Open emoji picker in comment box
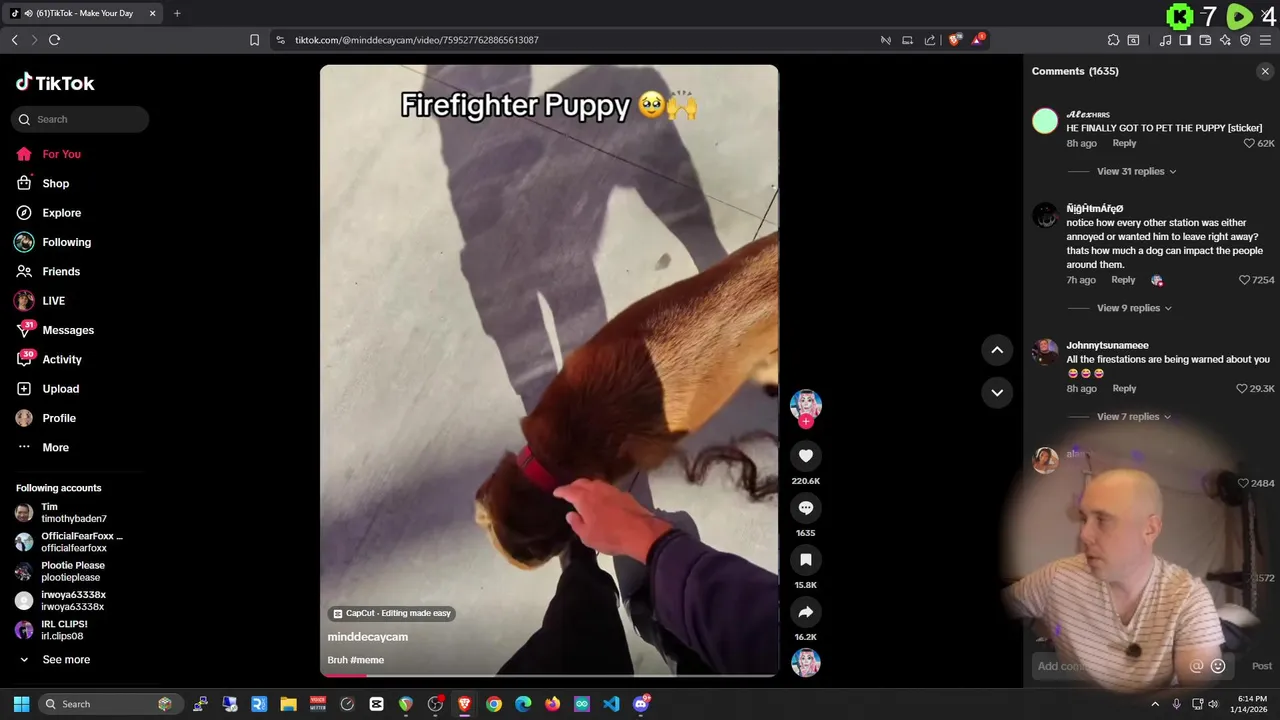1280x720 pixels. pos(1218,666)
